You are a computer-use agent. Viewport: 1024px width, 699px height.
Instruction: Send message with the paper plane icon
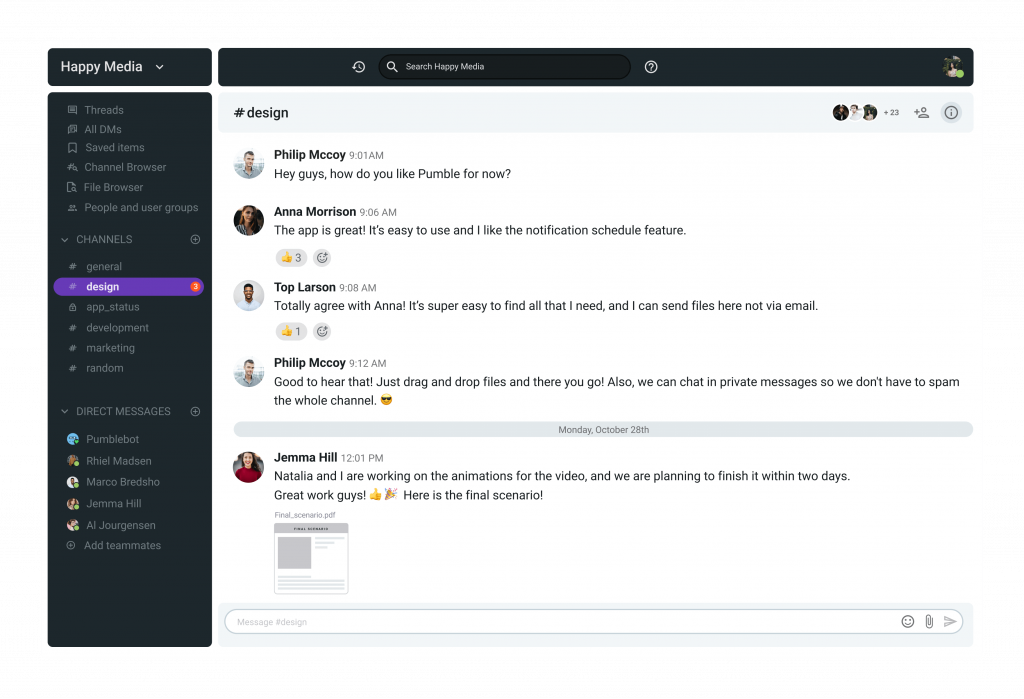pos(950,621)
